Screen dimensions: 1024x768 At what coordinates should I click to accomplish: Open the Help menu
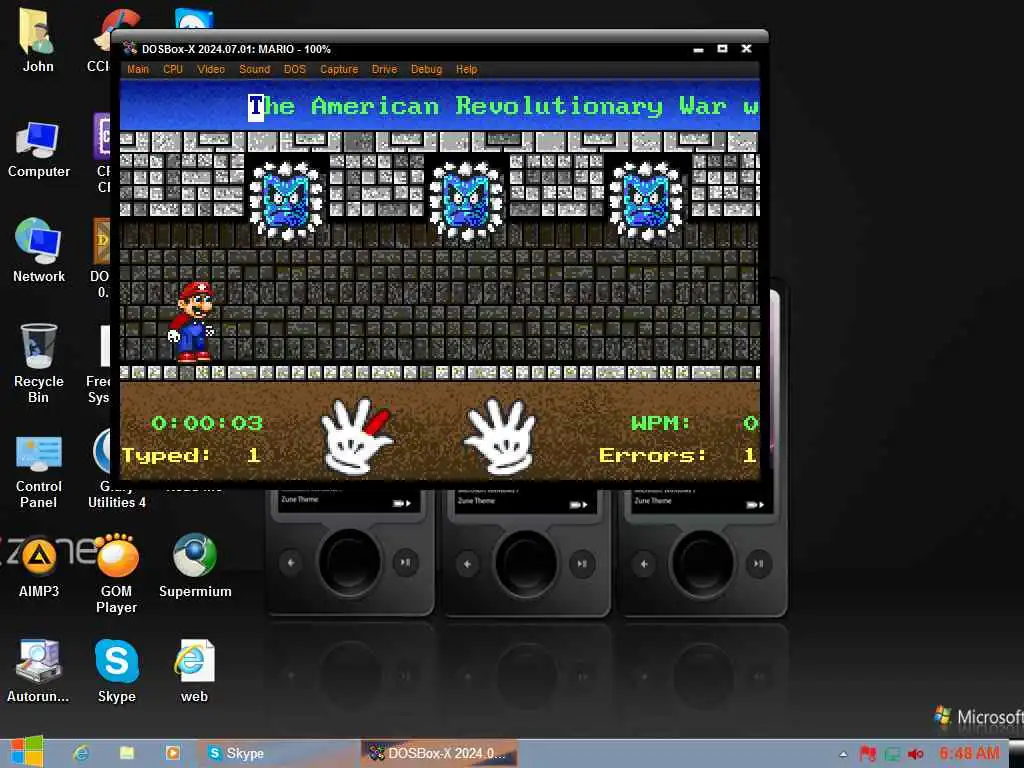pyautogui.click(x=466, y=69)
